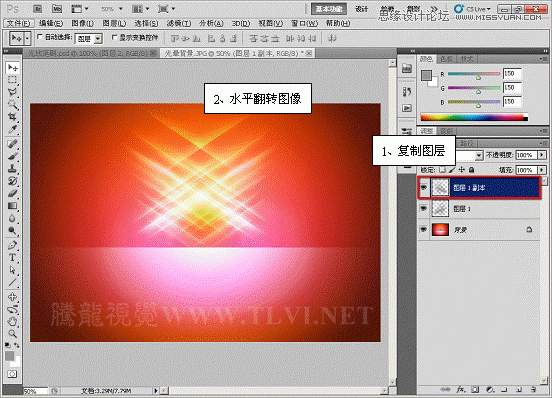The height and width of the screenshot is (398, 552).
Task: Reset default foreground background colors icon
Action: click(x=8, y=346)
